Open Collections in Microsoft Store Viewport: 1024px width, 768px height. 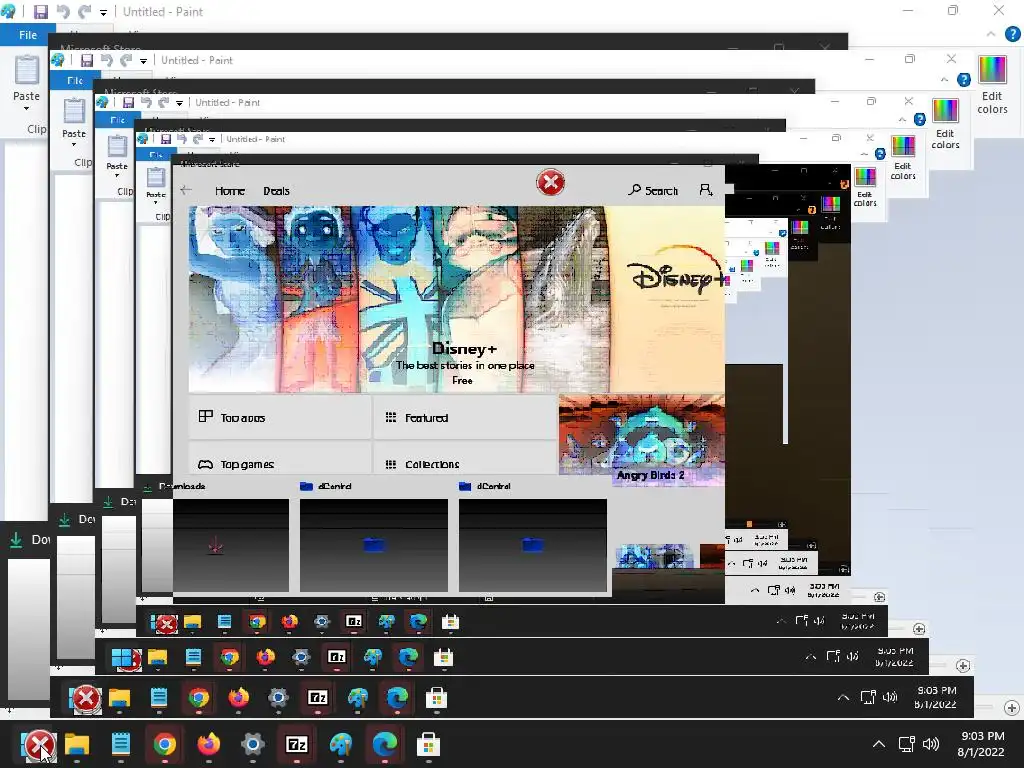point(464,459)
